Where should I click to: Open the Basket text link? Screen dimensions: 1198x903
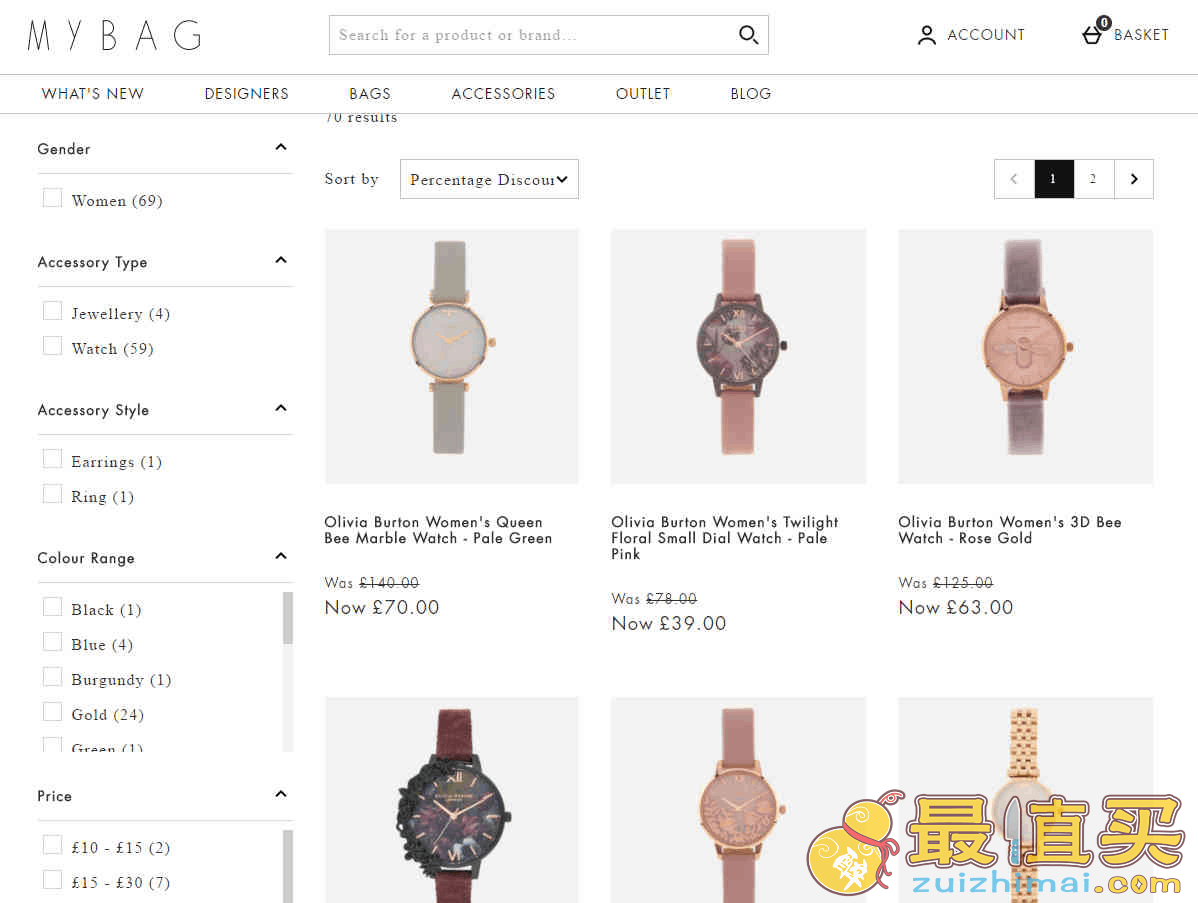[x=1141, y=35]
